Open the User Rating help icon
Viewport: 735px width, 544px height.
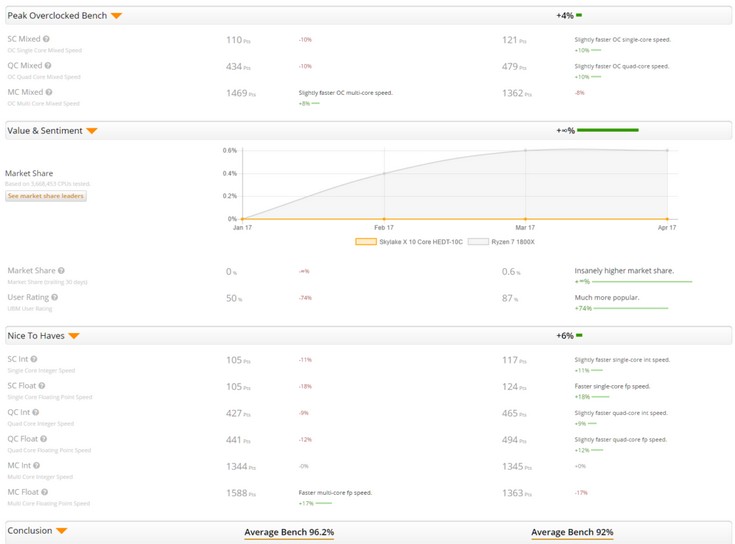[x=52, y=298]
